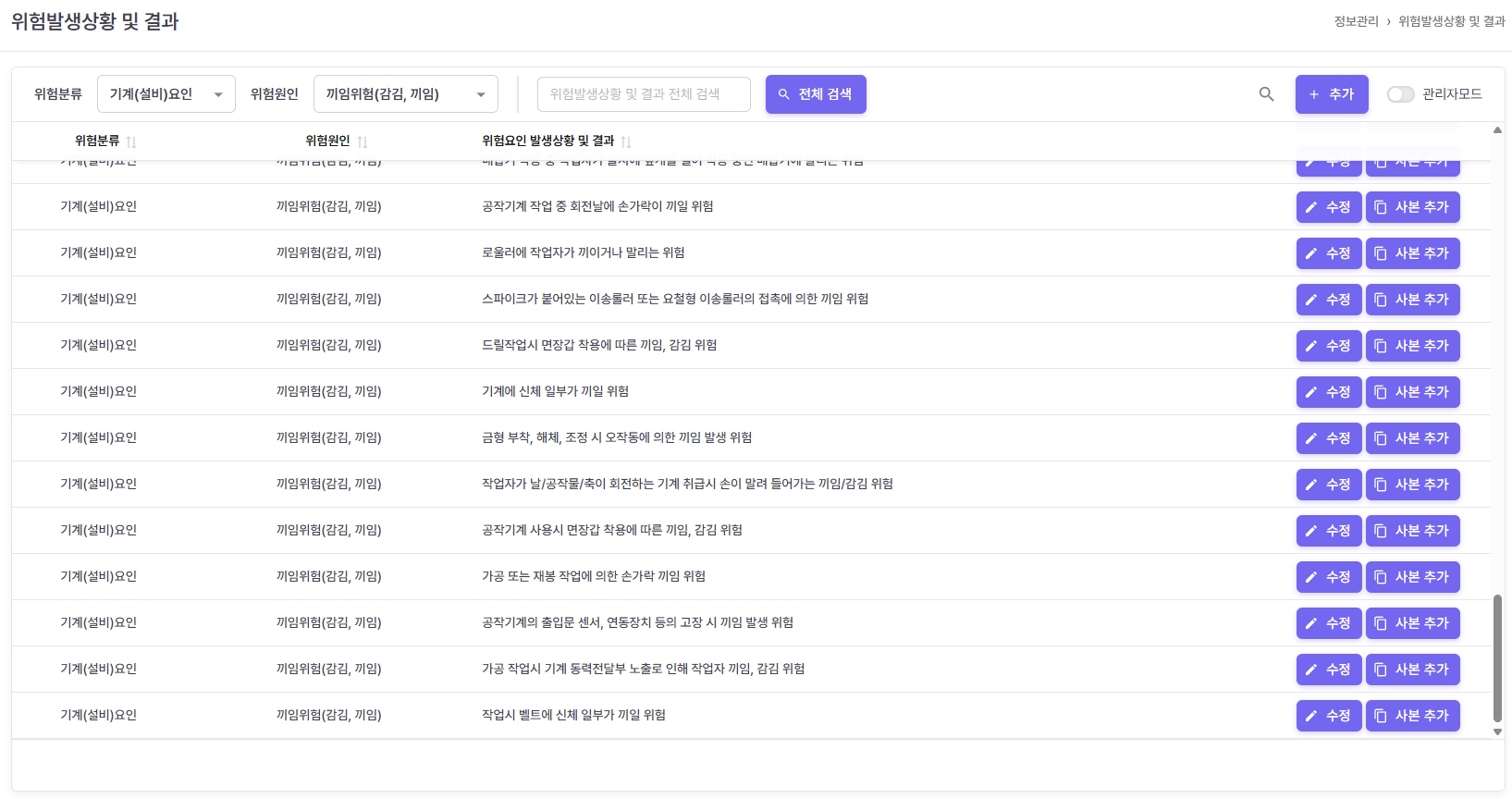Click the 위험발생상황 및 결과 breadcrumb item
Screen dimensions: 1512x799
tap(1451, 21)
